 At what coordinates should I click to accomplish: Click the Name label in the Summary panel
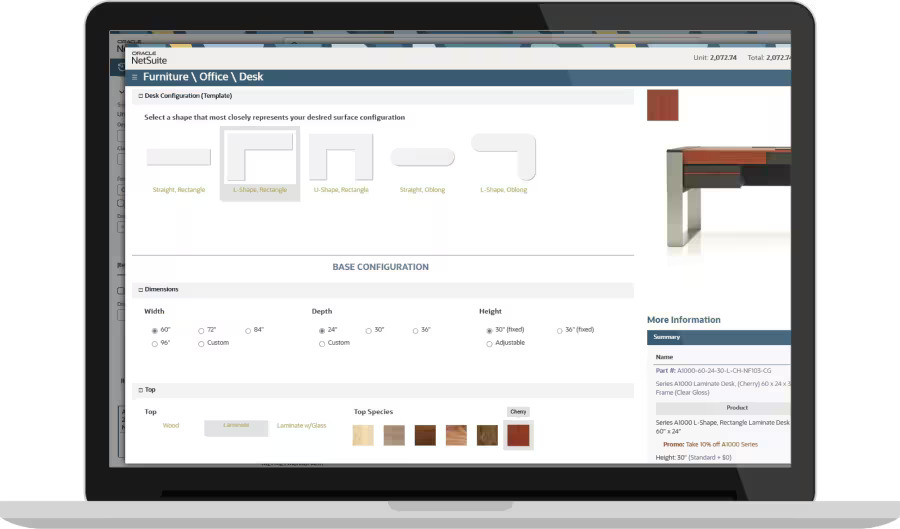coord(664,357)
